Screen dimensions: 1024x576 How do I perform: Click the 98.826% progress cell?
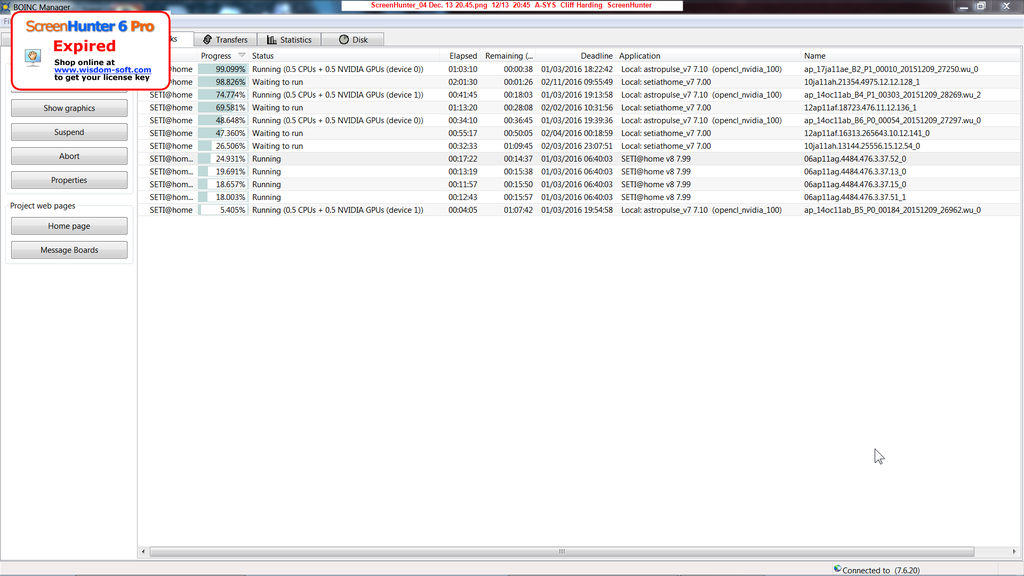223,82
